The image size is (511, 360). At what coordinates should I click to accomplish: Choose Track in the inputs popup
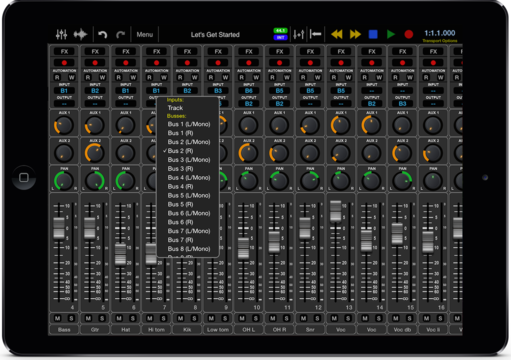(x=175, y=108)
